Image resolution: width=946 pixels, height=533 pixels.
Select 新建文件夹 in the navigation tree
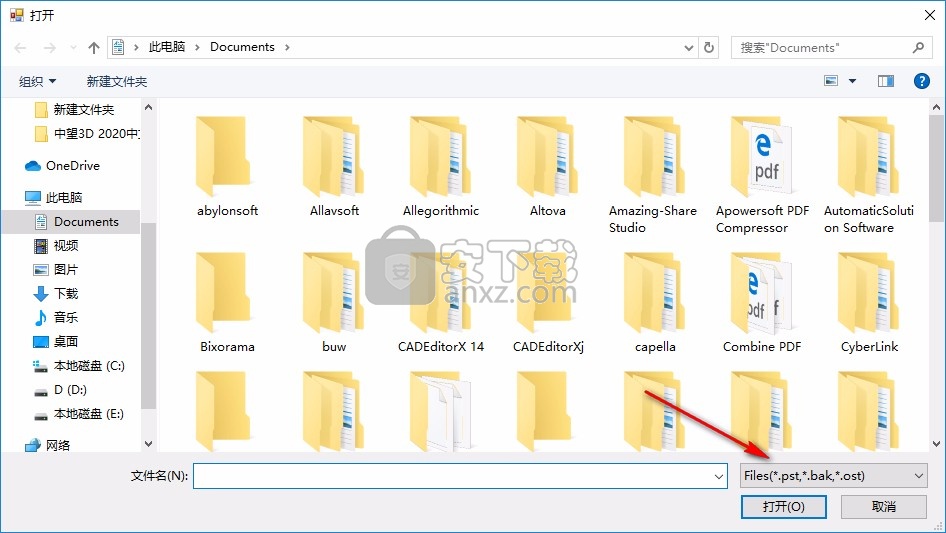tap(75, 109)
